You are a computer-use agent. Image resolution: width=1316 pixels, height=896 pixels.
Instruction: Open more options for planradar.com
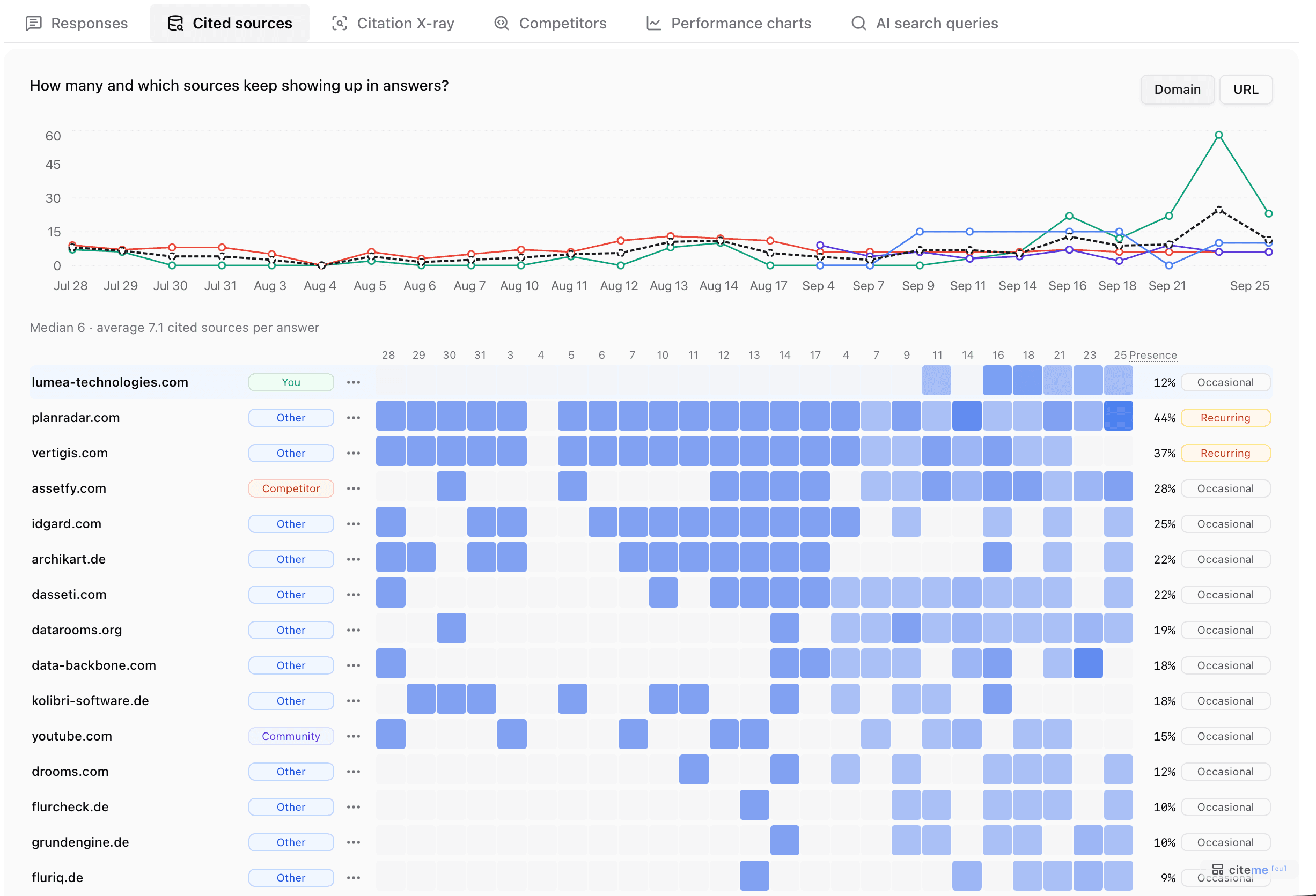354,418
